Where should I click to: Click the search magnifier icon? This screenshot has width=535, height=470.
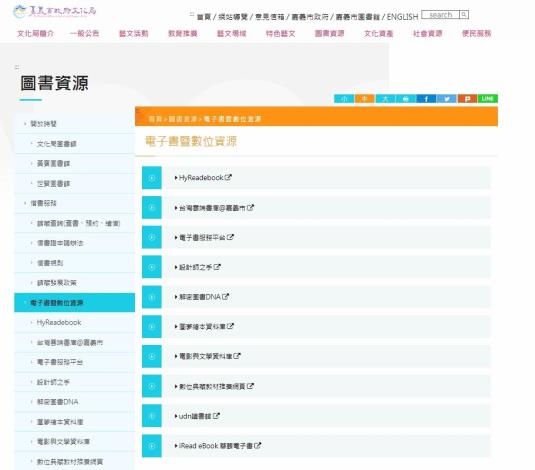coord(464,15)
